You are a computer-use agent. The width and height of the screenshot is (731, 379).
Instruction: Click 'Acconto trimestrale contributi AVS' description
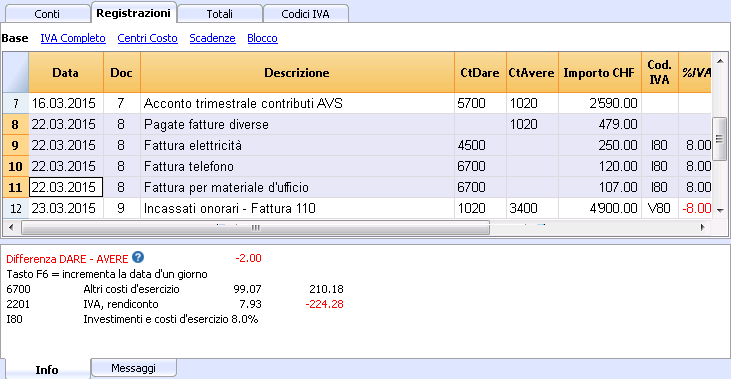tap(297, 103)
